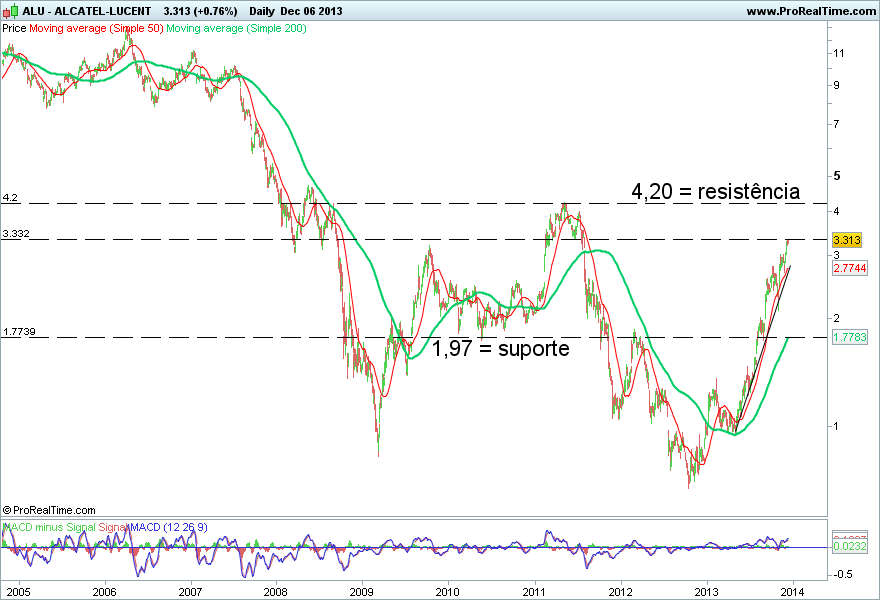The height and width of the screenshot is (600, 880).
Task: Click the 7 price axis label
Action: tap(837, 124)
